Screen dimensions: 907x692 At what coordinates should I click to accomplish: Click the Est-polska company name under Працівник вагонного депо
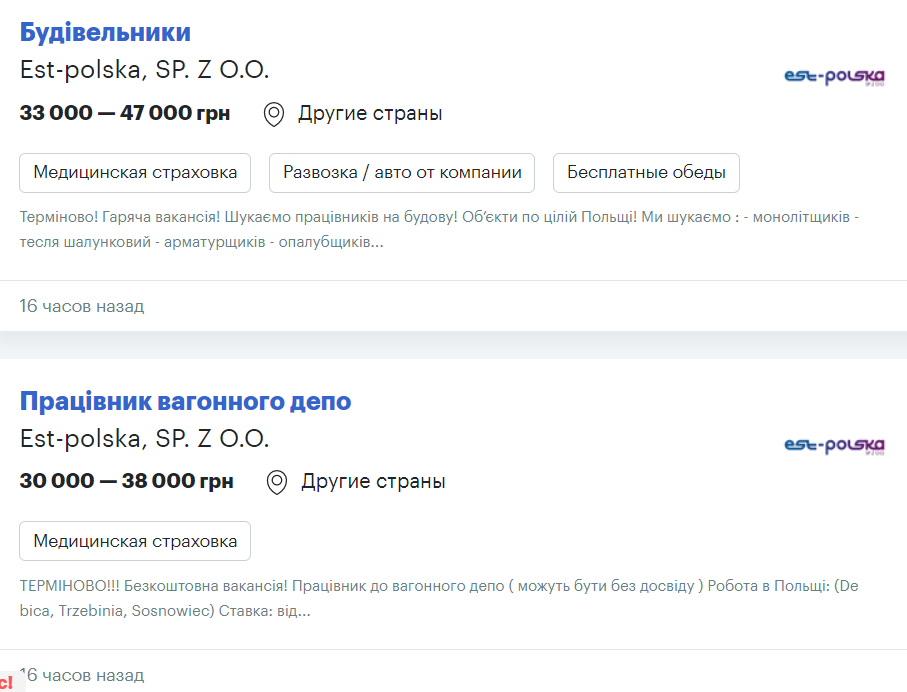coord(145,439)
